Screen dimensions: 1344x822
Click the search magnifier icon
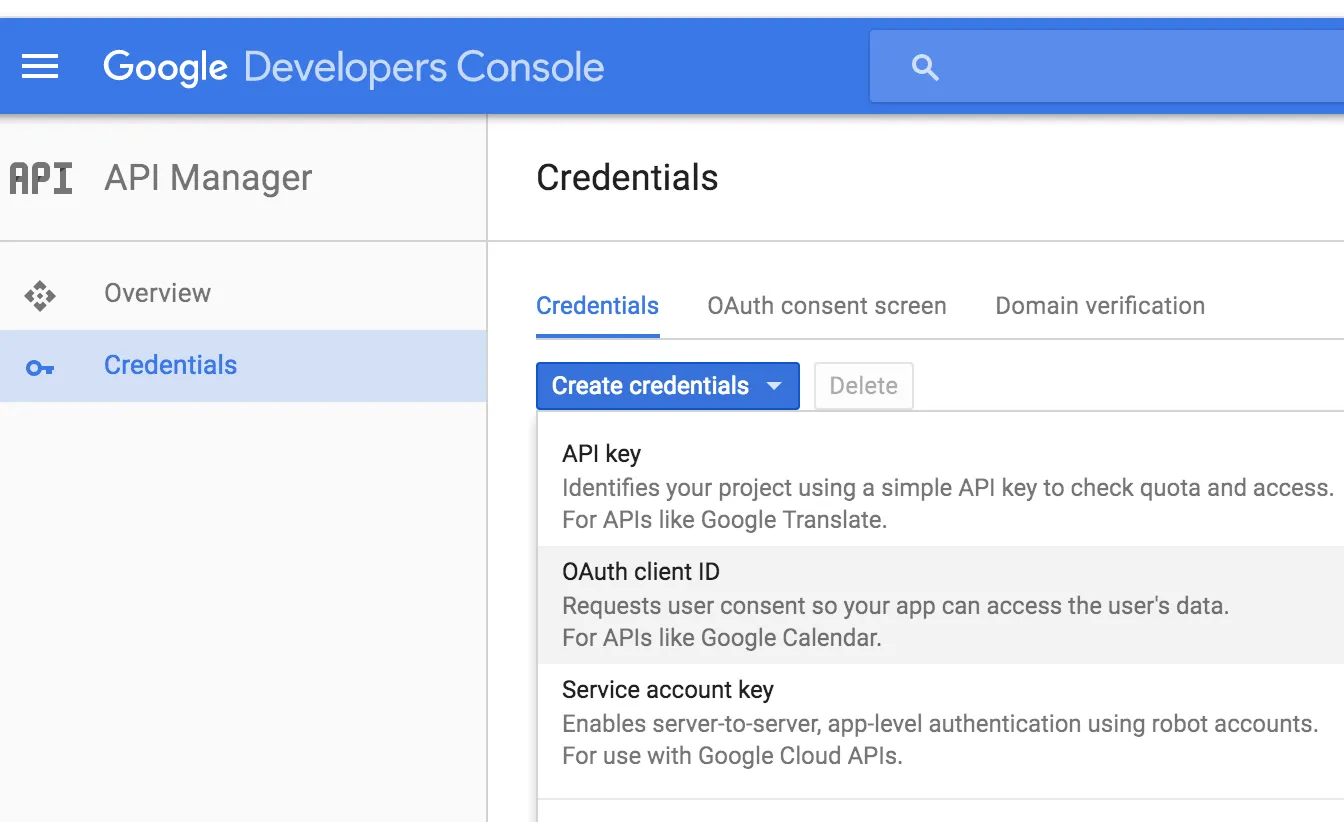[925, 67]
